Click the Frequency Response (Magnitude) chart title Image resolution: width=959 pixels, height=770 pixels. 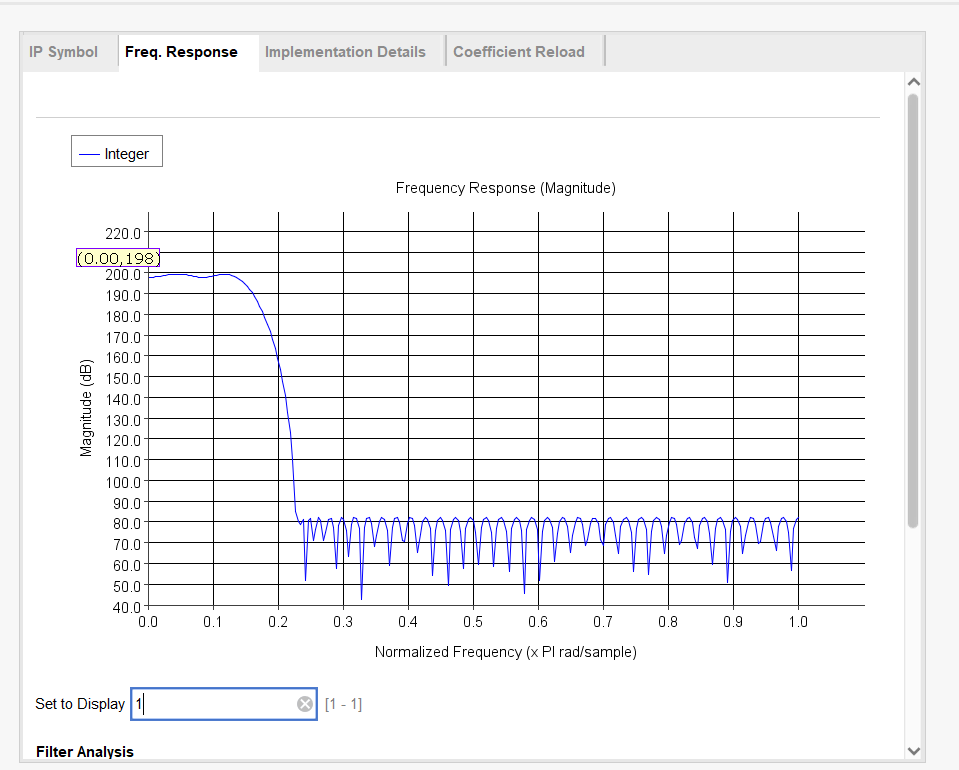(505, 188)
